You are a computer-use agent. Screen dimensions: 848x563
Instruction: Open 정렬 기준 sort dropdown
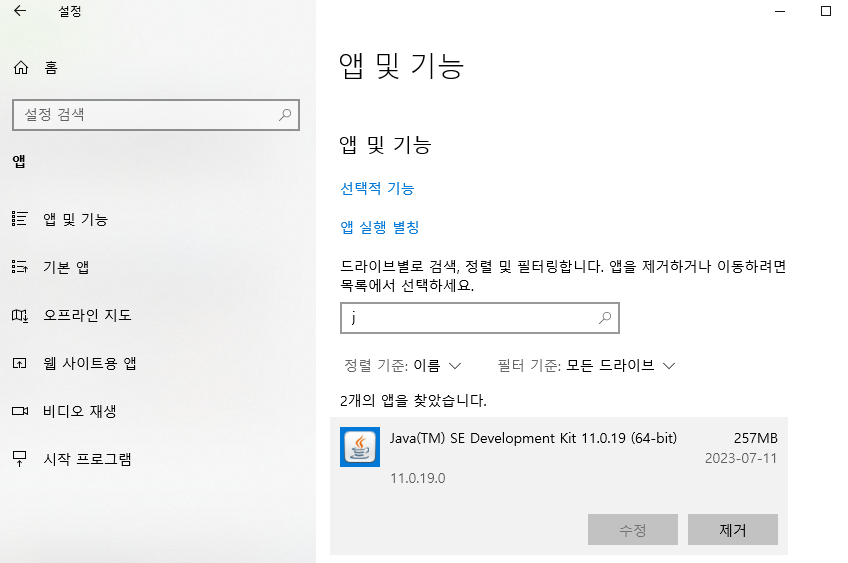coord(403,366)
